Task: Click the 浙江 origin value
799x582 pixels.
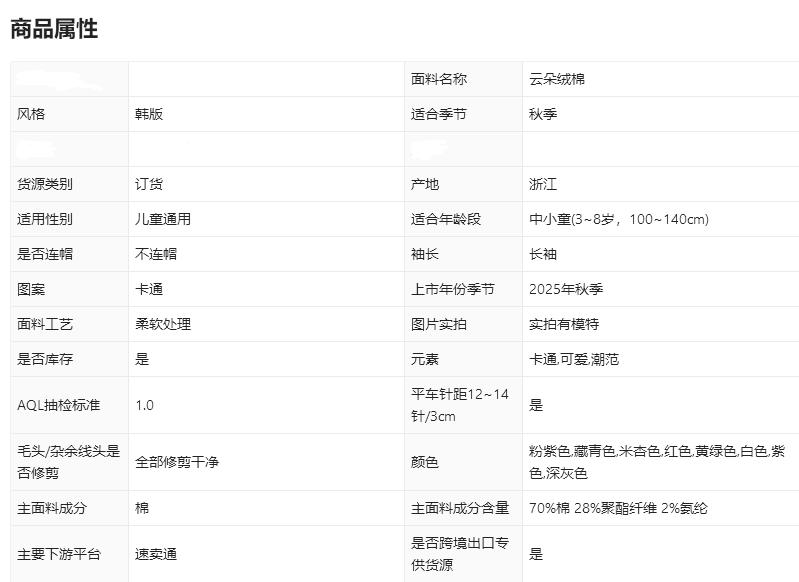Action: click(543, 184)
